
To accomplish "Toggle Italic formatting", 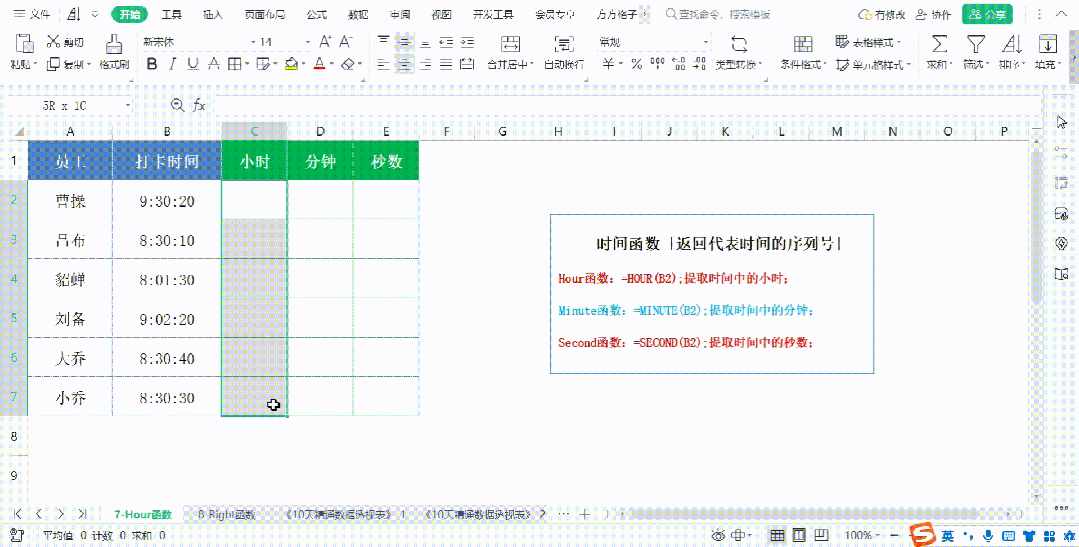I will pos(173,64).
